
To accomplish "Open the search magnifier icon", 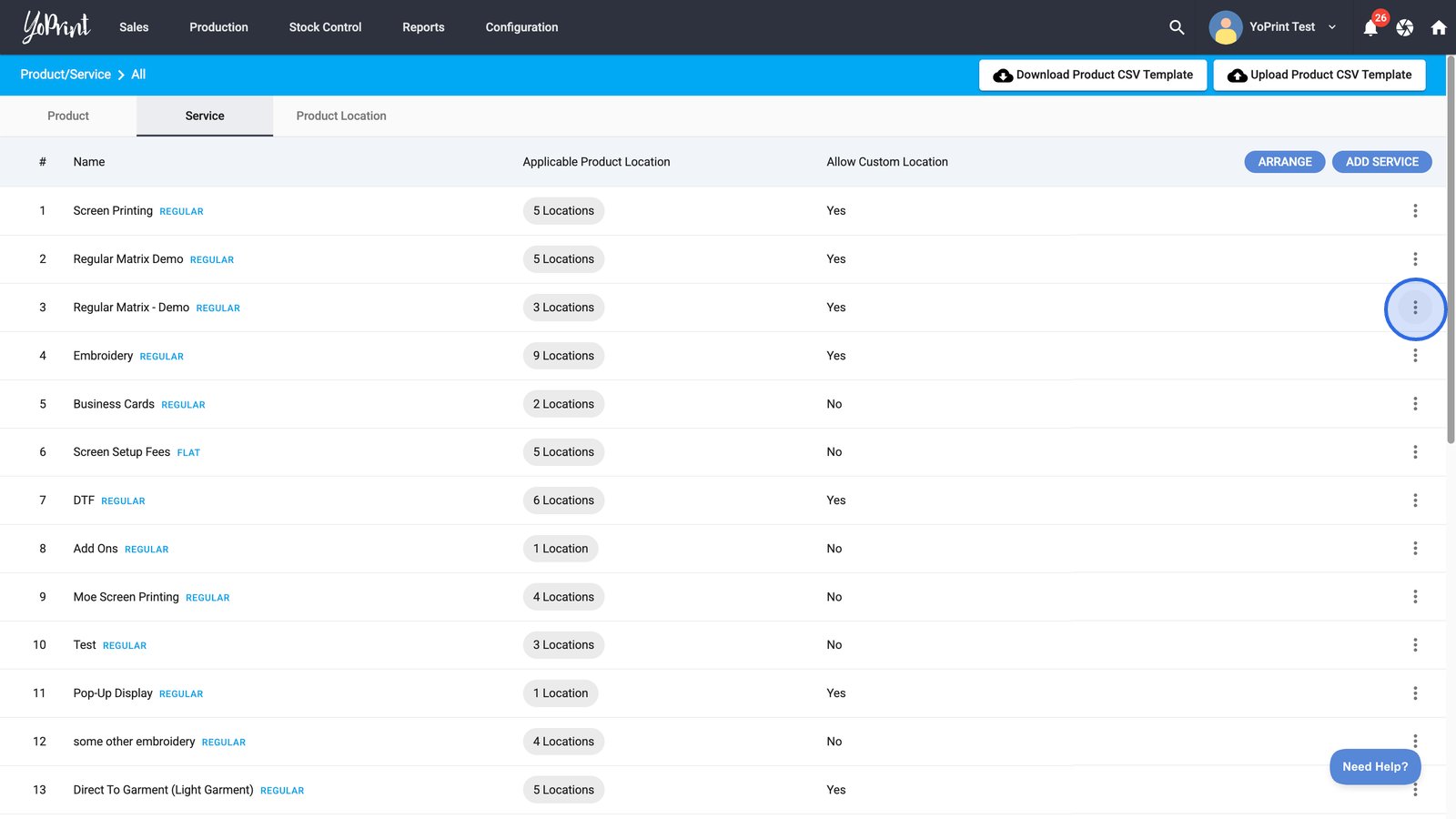I will pos(1177,27).
